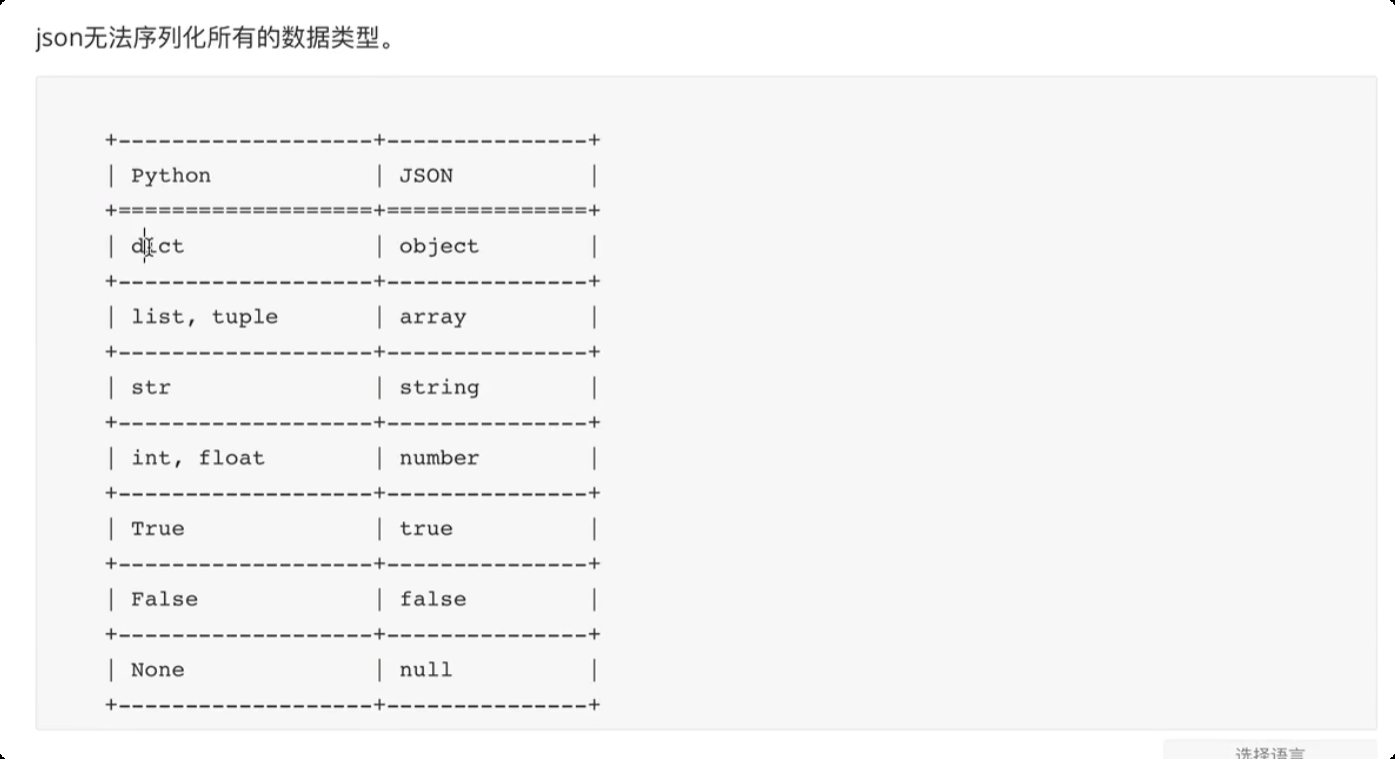This screenshot has height=759, width=1395.
Task: Click the word null in the table
Action: 426,670
